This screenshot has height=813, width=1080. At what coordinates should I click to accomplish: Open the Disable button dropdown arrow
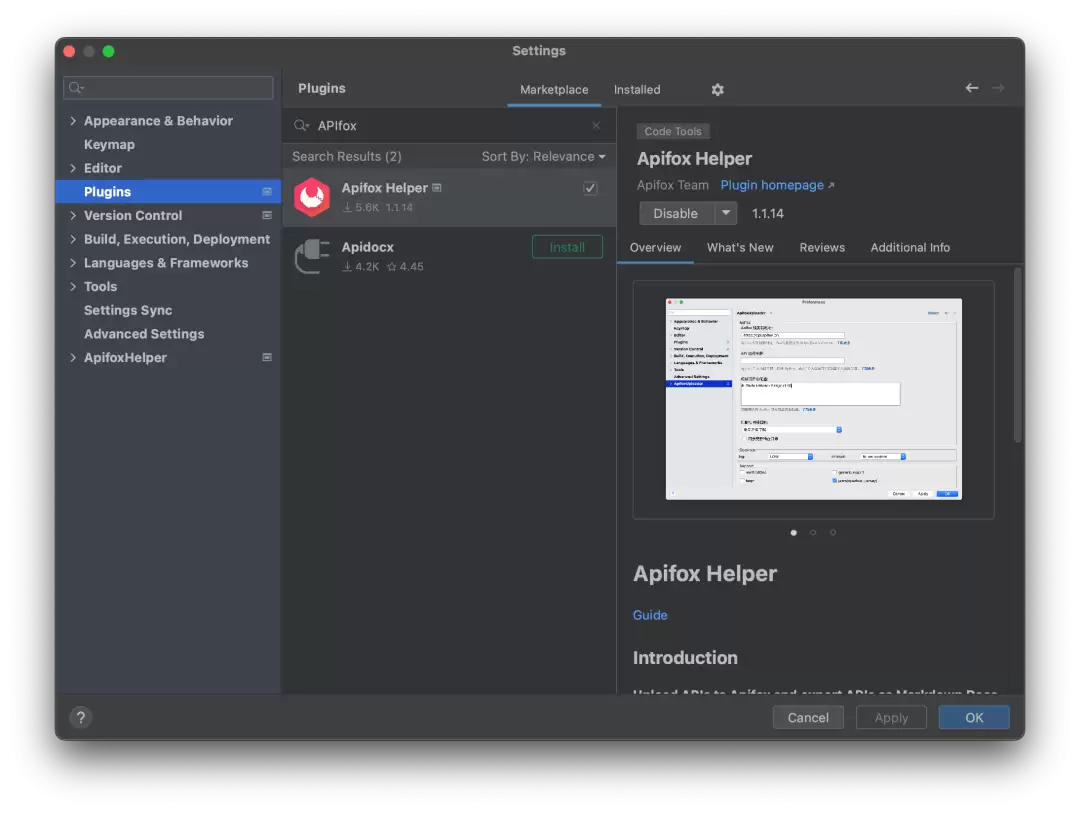point(725,214)
